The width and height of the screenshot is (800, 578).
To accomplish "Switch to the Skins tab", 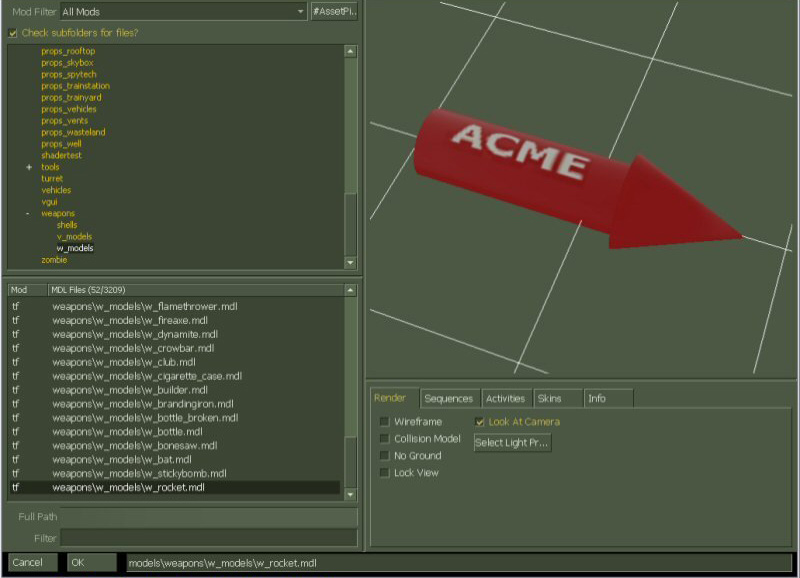I will [x=558, y=399].
